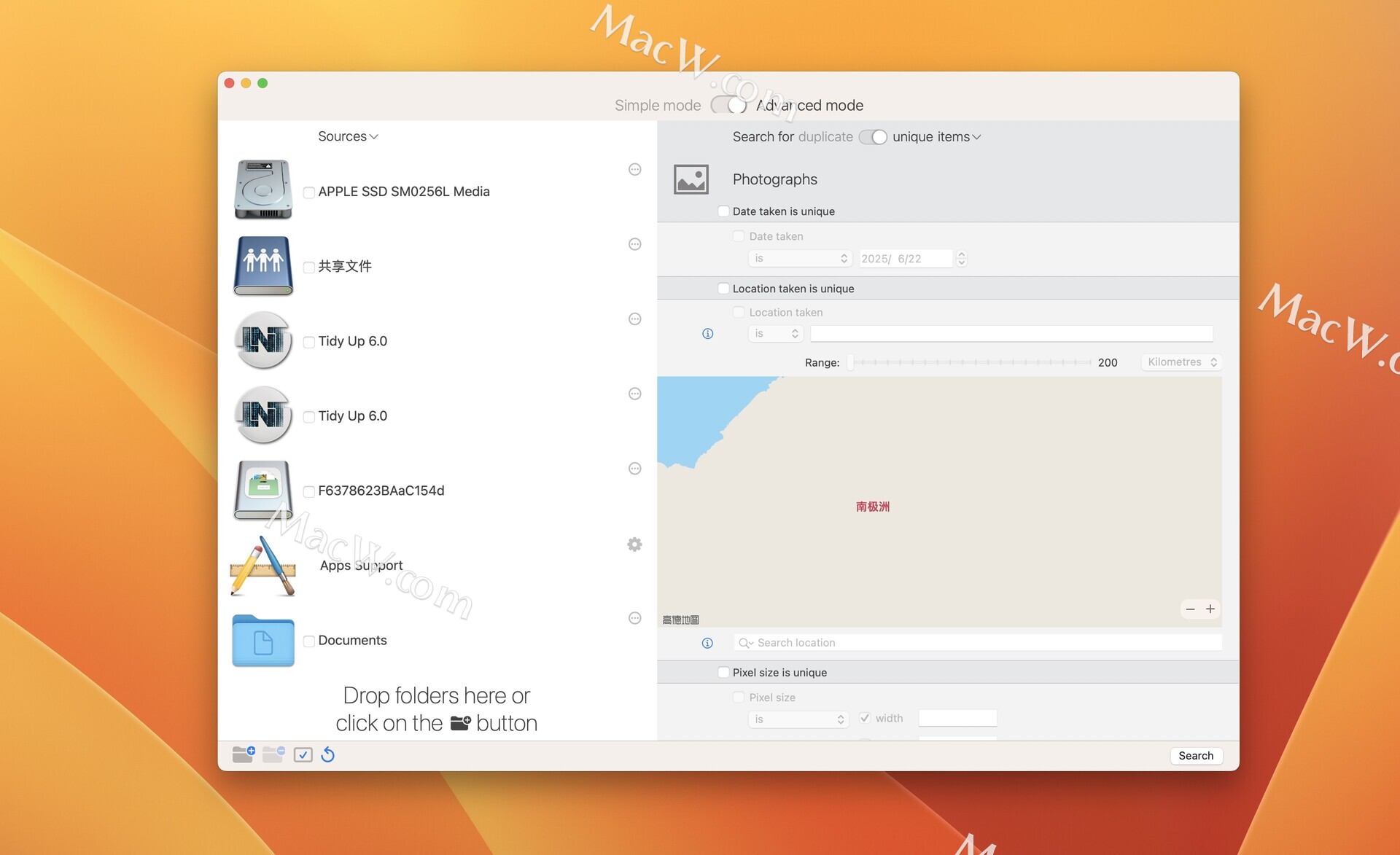Click info icon beside Location taken field

(x=707, y=334)
